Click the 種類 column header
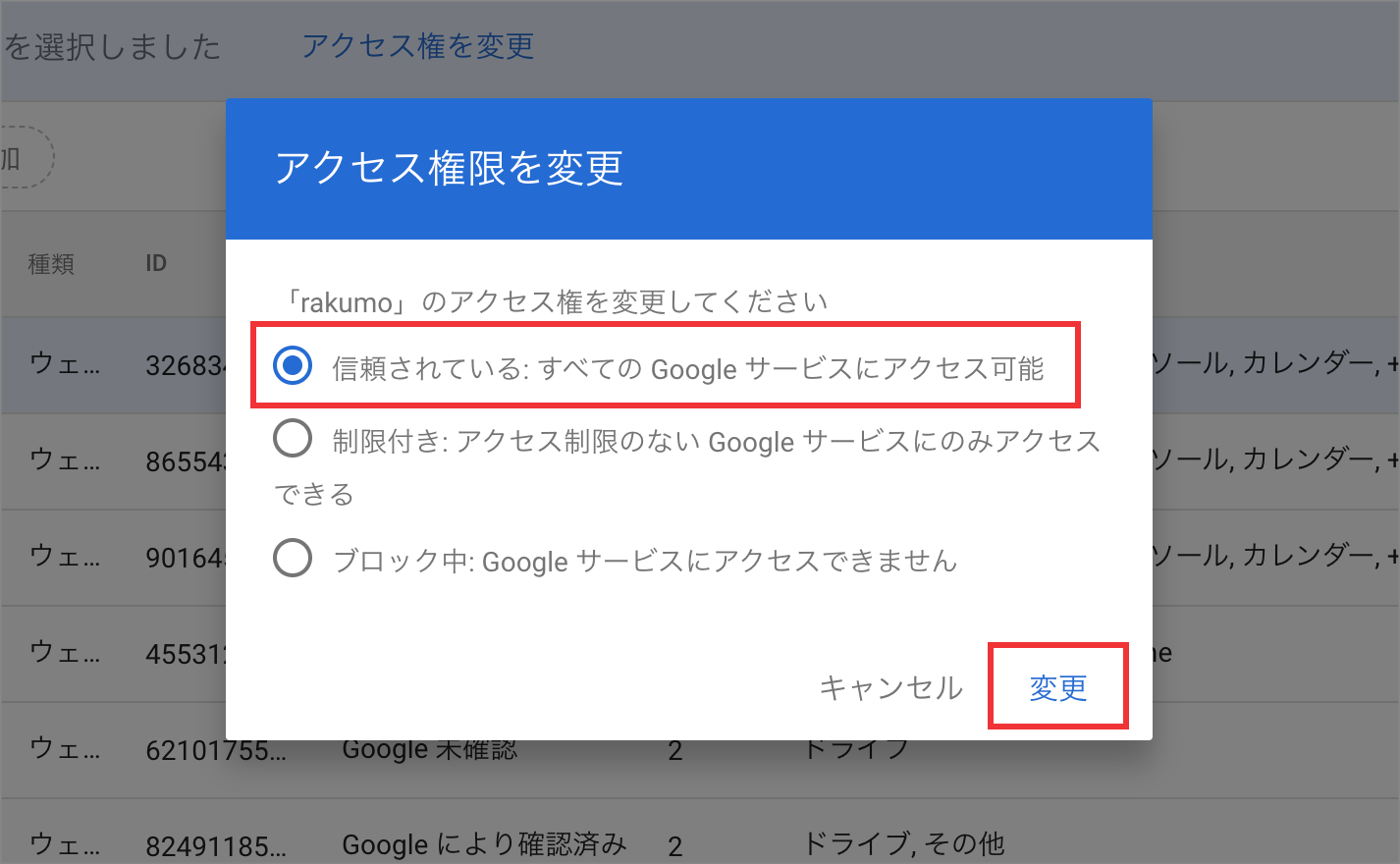This screenshot has height=864, width=1400. point(51,263)
